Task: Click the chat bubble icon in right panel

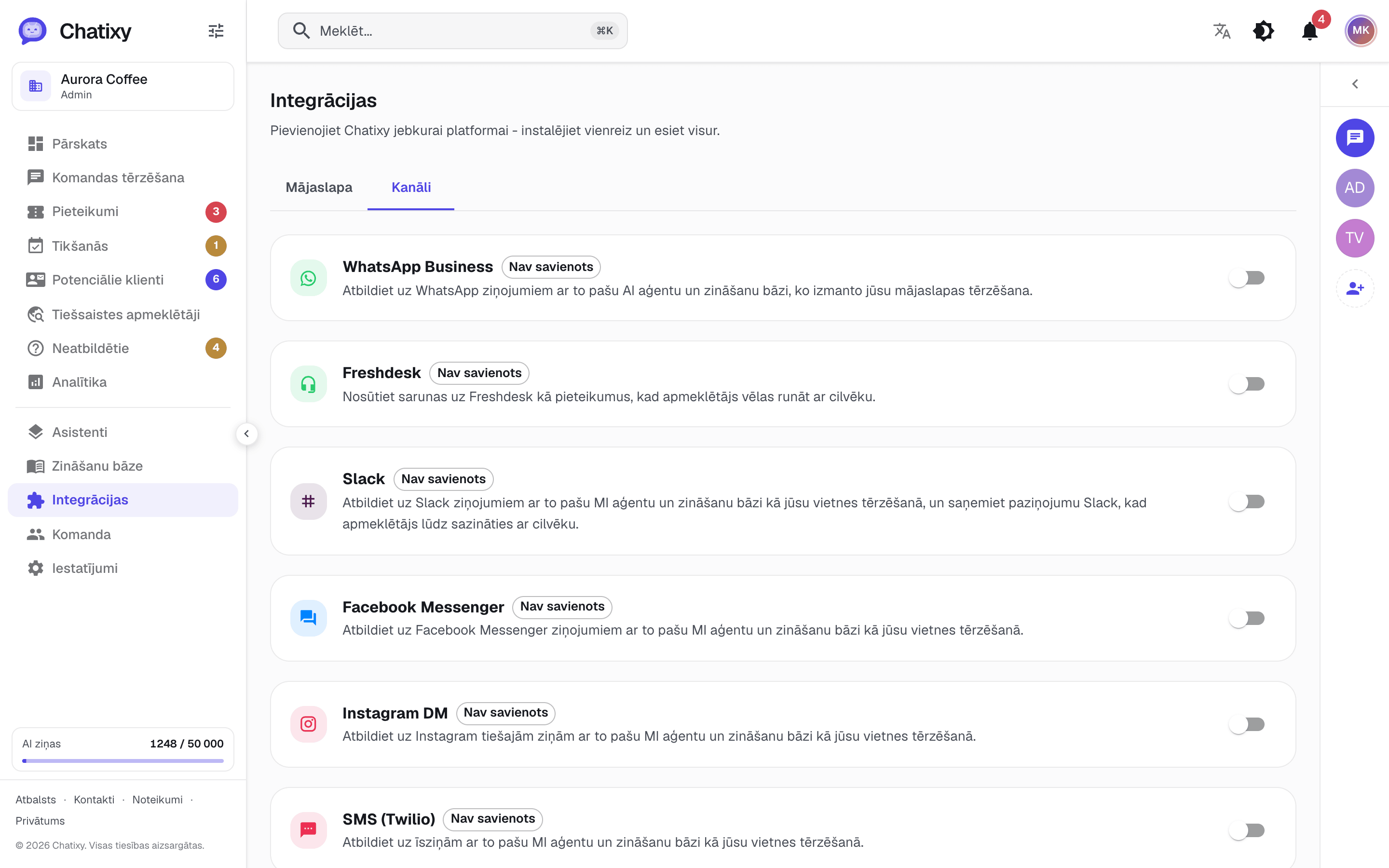Action: point(1355,138)
